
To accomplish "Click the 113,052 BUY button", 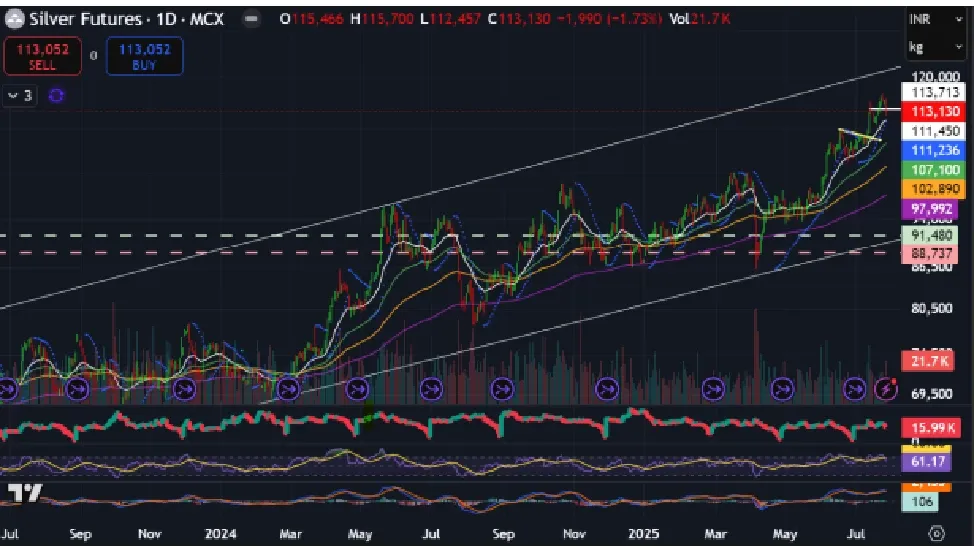I will click(145, 56).
